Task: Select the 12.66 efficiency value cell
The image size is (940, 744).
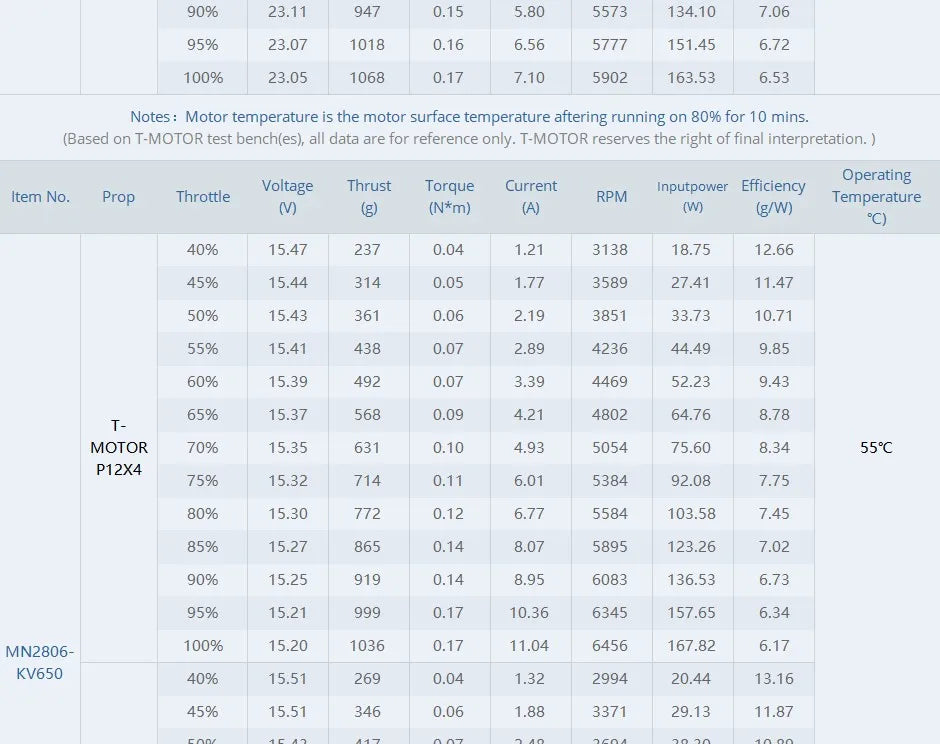Action: click(773, 250)
